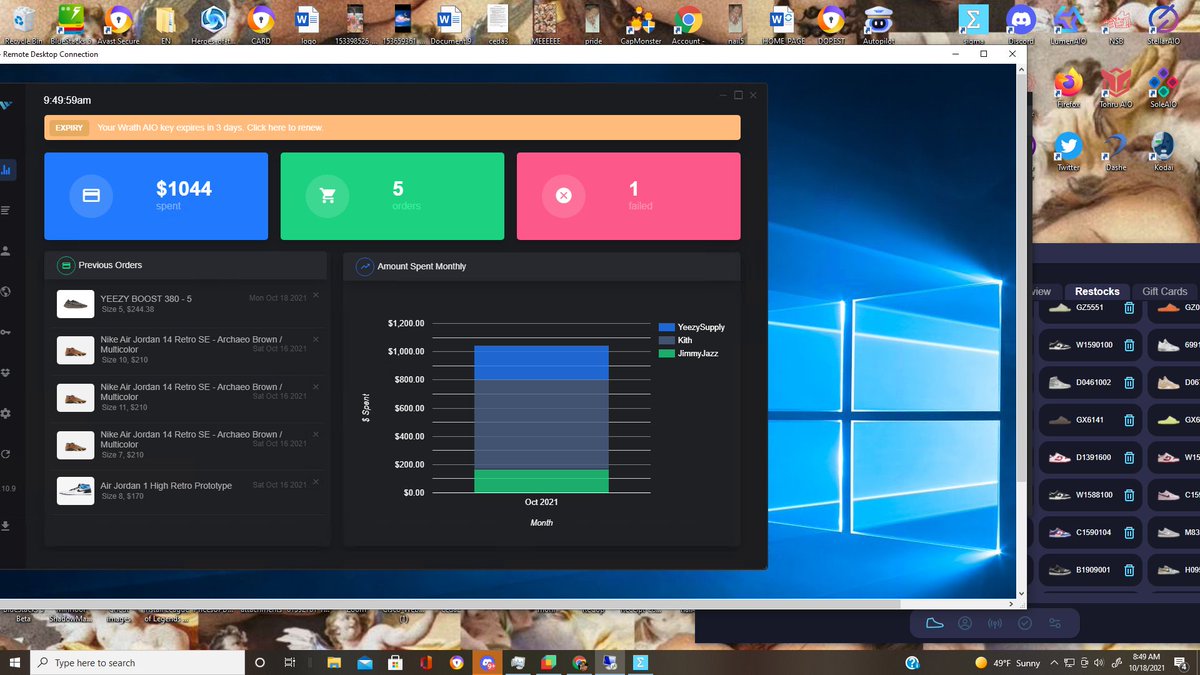This screenshot has height=675, width=1200.
Task: Open the profile icon in bottom navigation bar
Action: [965, 623]
